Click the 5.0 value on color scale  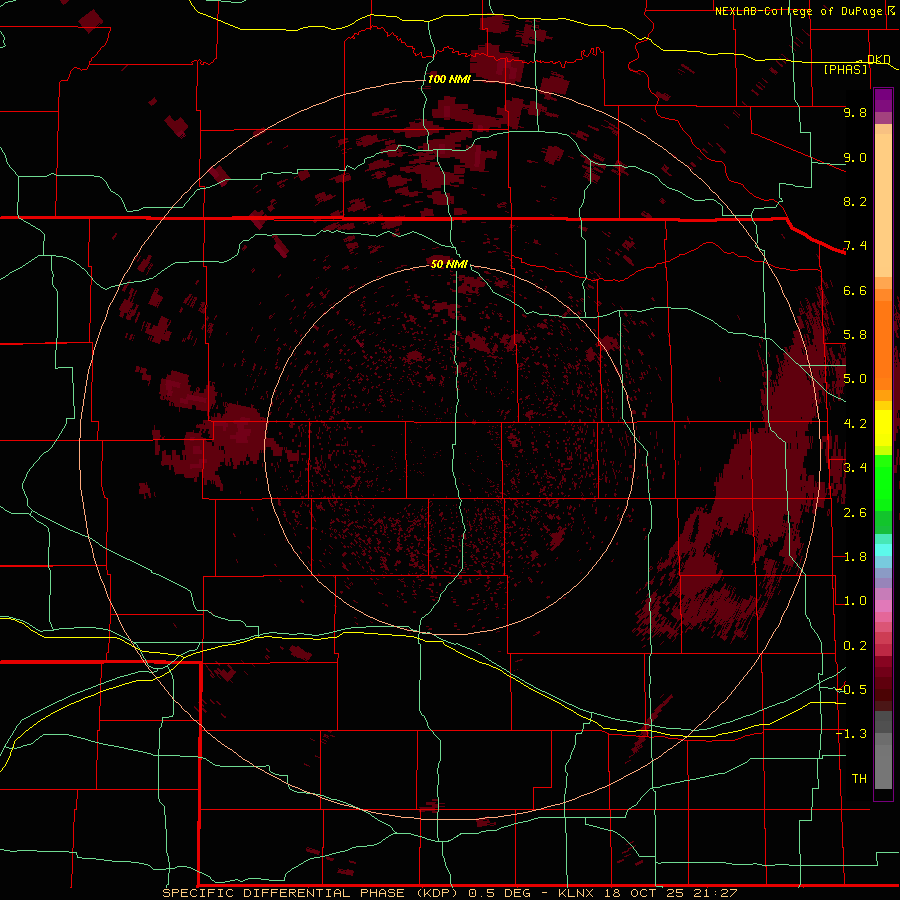click(x=855, y=379)
